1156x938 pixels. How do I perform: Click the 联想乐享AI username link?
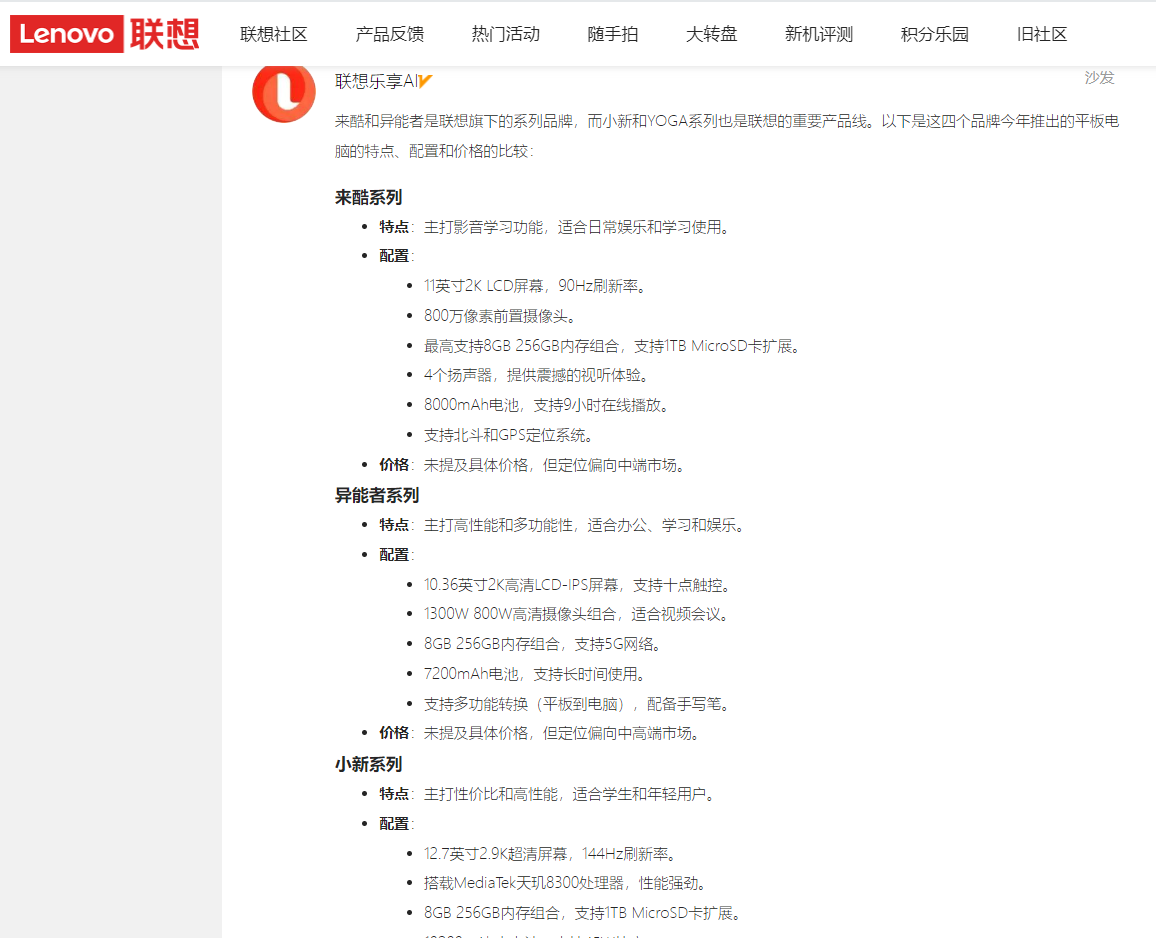pos(376,81)
